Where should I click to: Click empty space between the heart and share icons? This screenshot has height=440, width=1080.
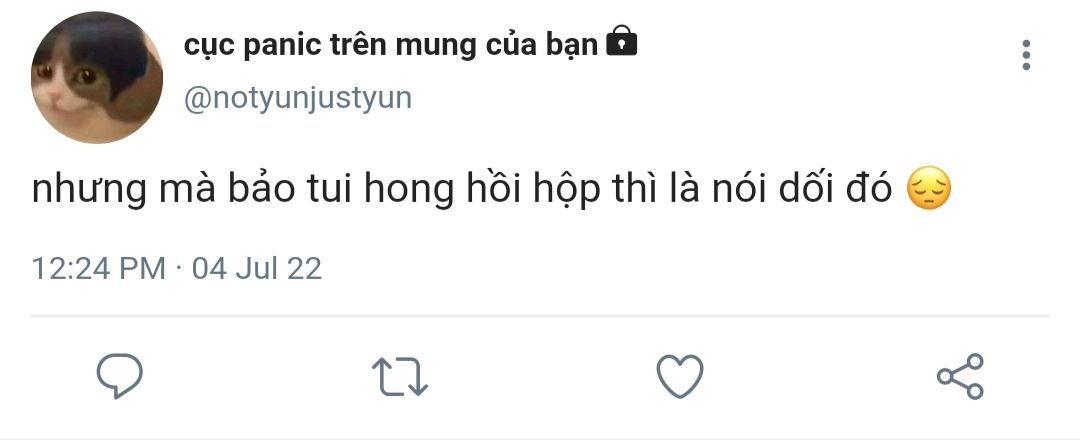(820, 376)
